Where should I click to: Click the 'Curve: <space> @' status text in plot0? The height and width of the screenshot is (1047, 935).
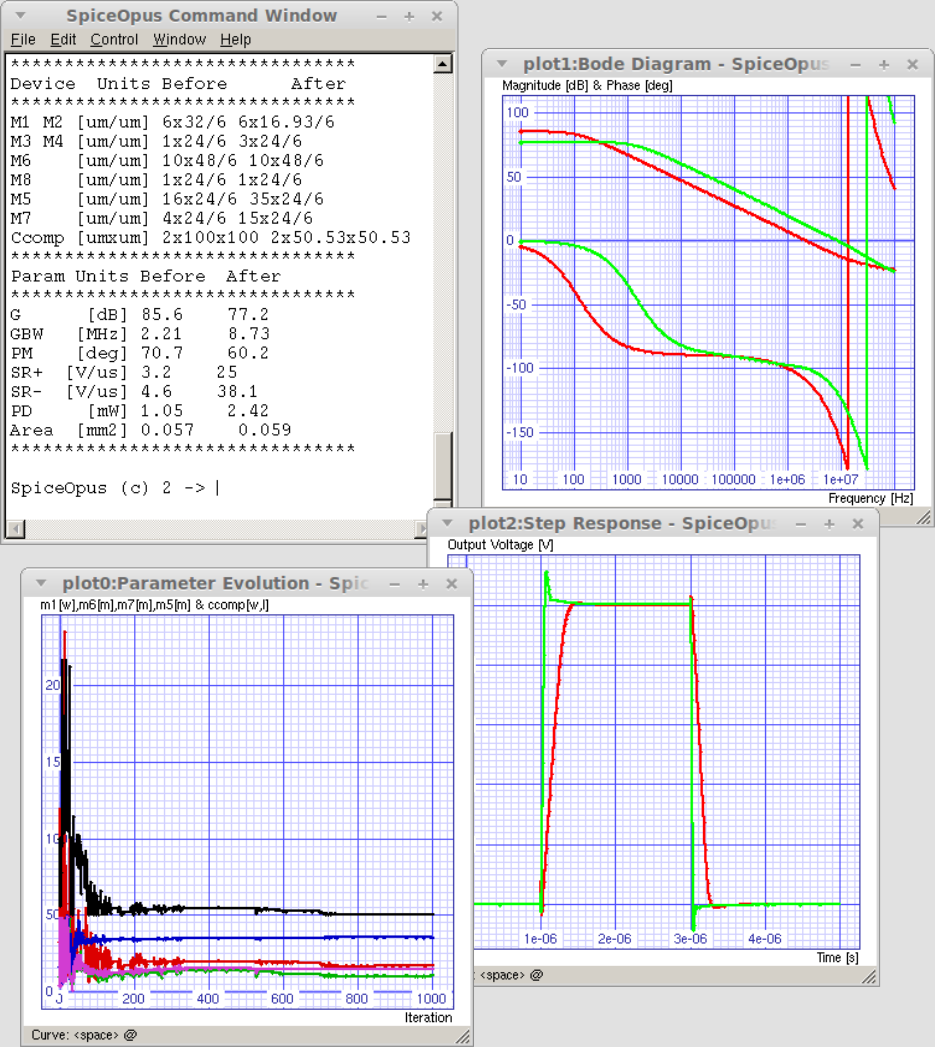click(84, 1035)
